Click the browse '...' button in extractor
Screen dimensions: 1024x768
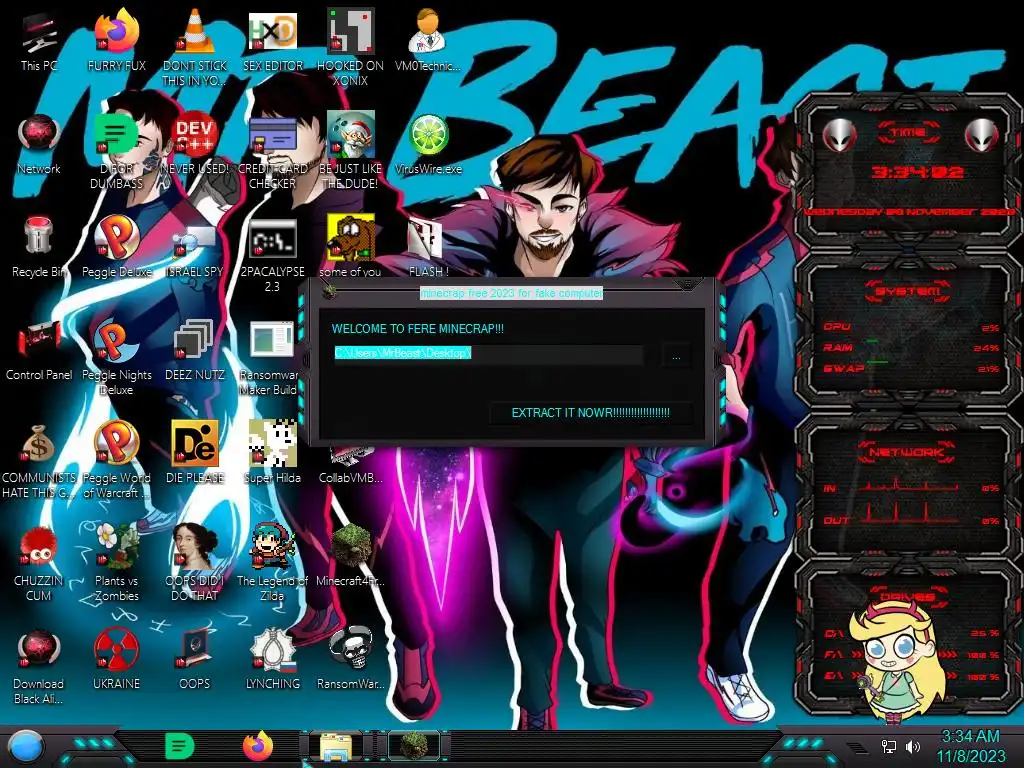tap(677, 357)
